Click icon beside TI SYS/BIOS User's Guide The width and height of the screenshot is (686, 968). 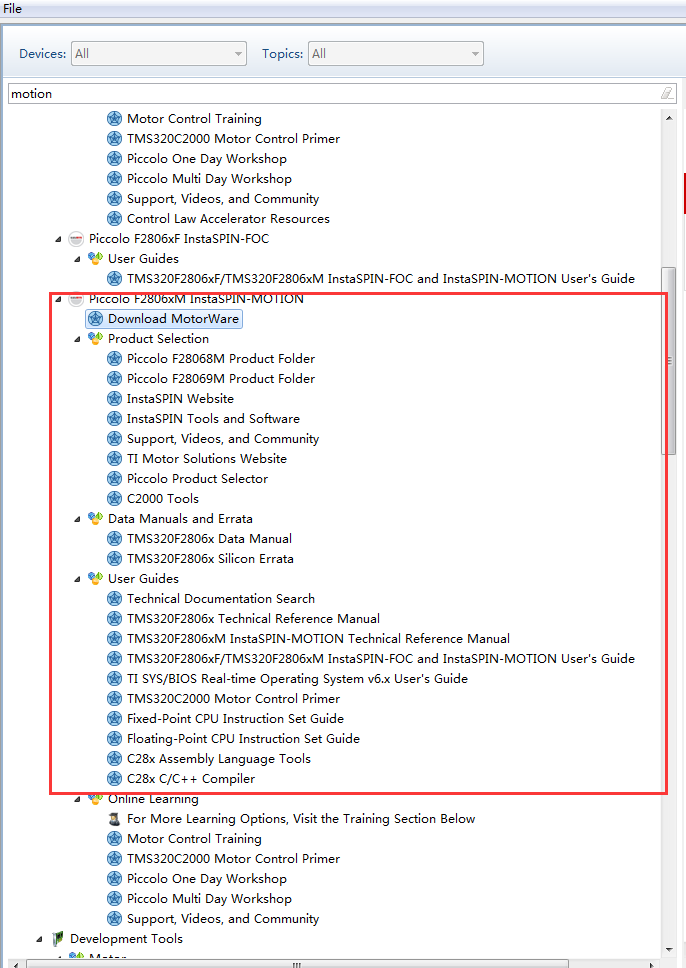114,678
